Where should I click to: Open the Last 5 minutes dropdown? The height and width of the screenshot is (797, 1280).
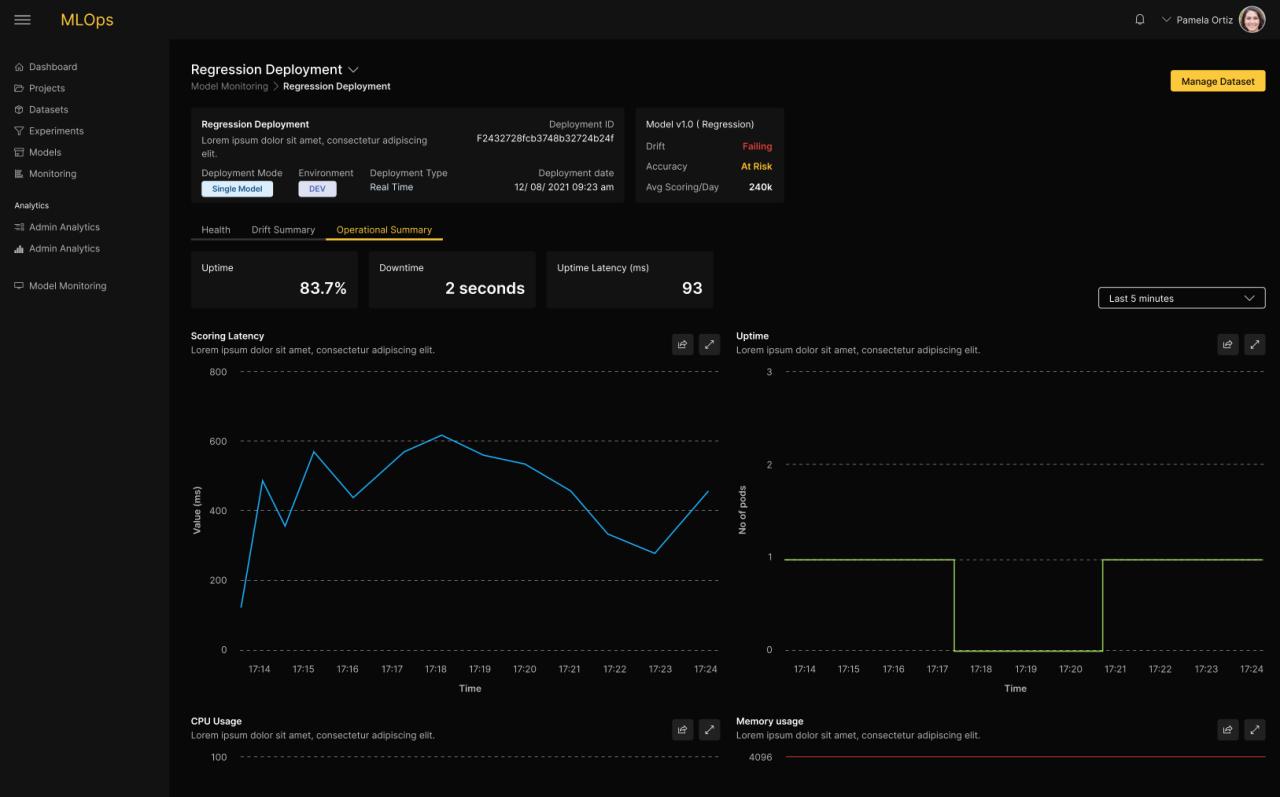click(1181, 298)
